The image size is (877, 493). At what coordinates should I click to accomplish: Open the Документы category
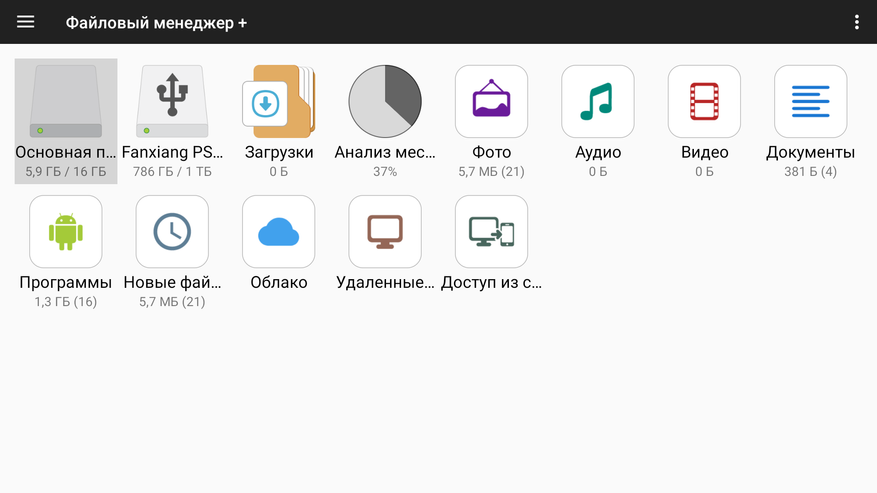click(810, 102)
